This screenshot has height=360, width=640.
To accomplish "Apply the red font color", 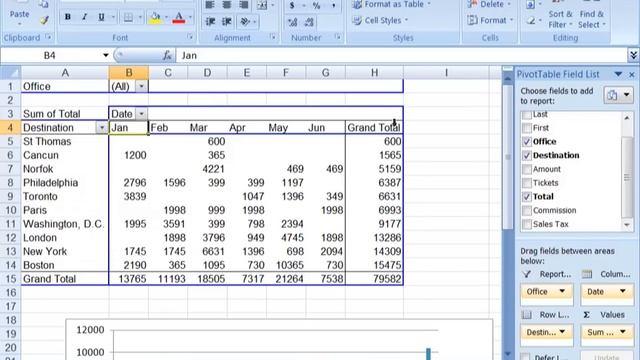I will pyautogui.click(x=178, y=17).
